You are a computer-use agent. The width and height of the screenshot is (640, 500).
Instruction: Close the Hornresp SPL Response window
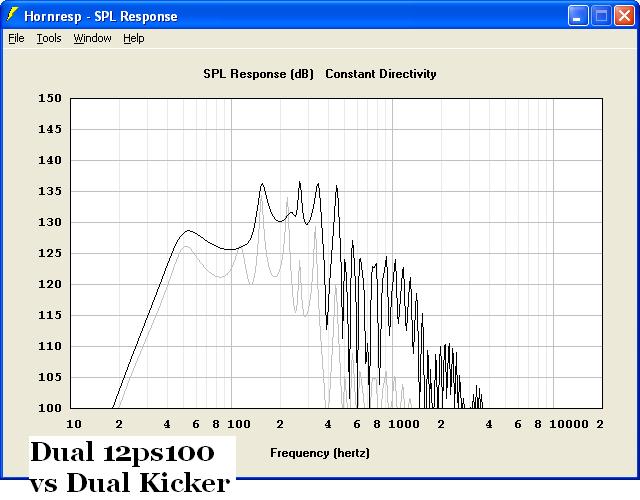[624, 16]
